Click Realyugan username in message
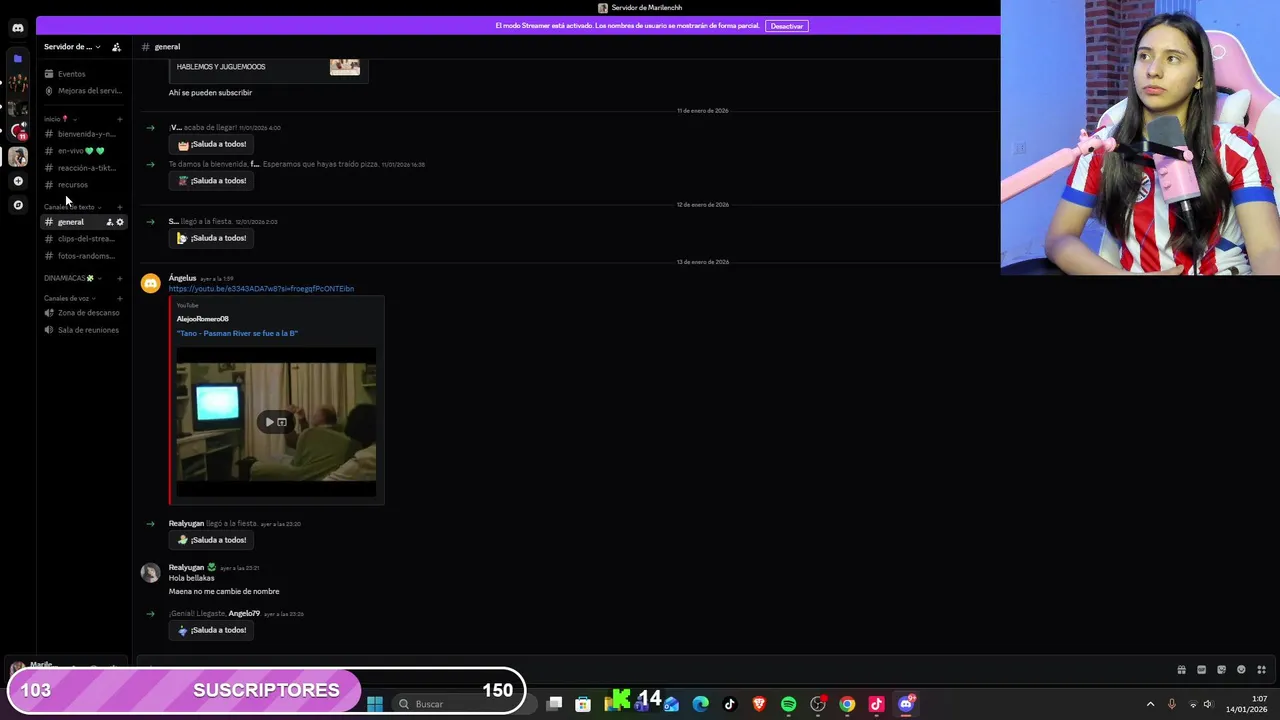The image size is (1280, 720). tap(186, 568)
